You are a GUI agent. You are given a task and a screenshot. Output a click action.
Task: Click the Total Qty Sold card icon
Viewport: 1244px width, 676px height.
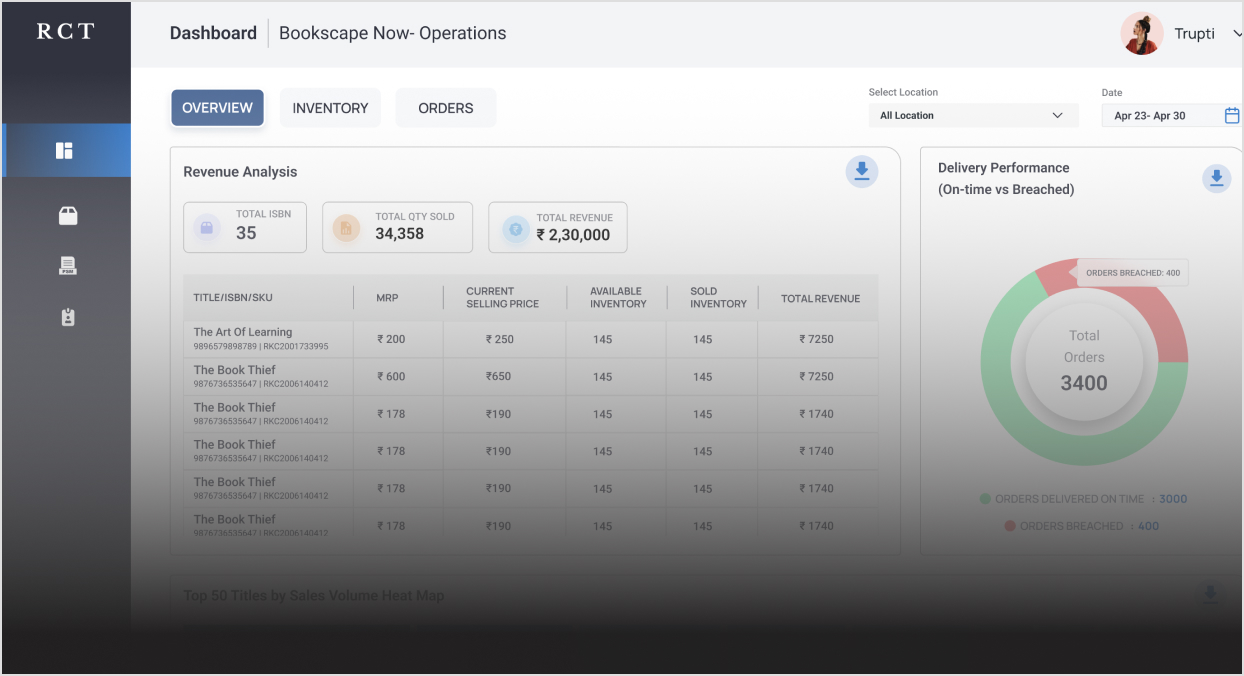[346, 228]
